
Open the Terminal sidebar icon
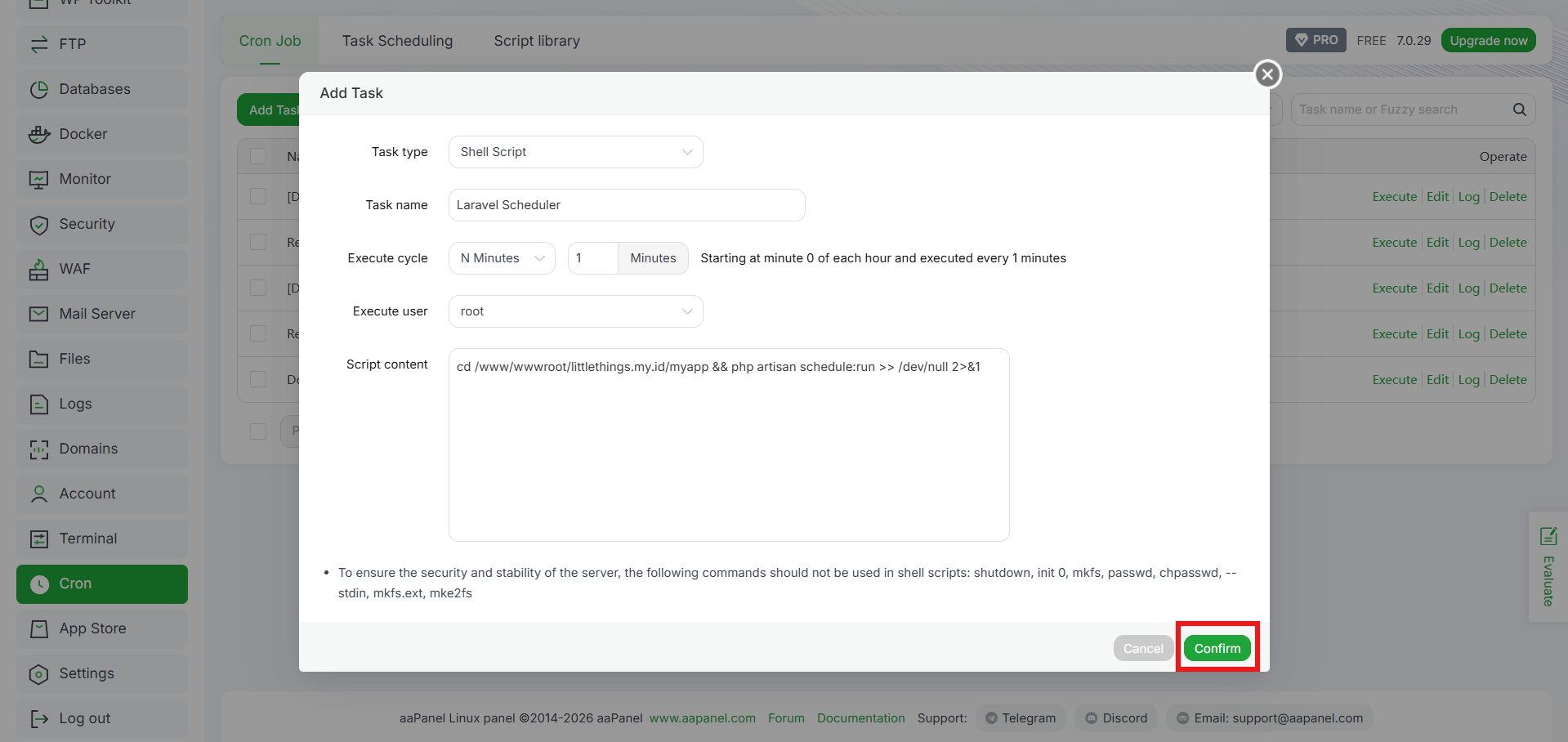tap(39, 539)
